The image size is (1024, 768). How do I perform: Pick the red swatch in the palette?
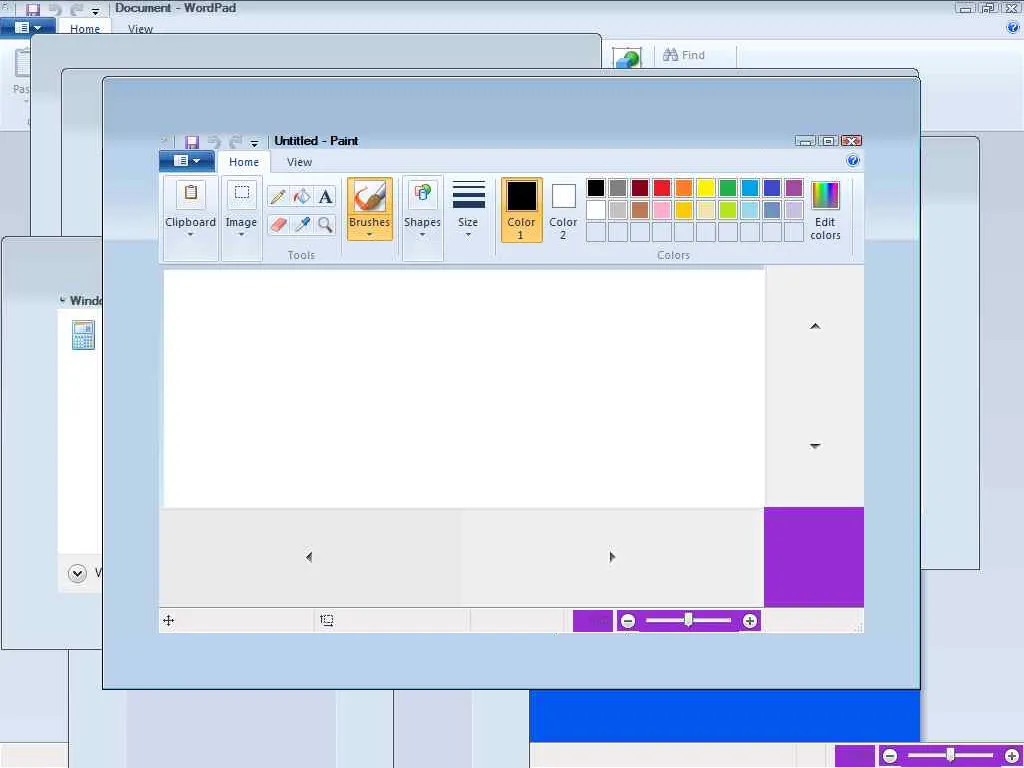662,188
